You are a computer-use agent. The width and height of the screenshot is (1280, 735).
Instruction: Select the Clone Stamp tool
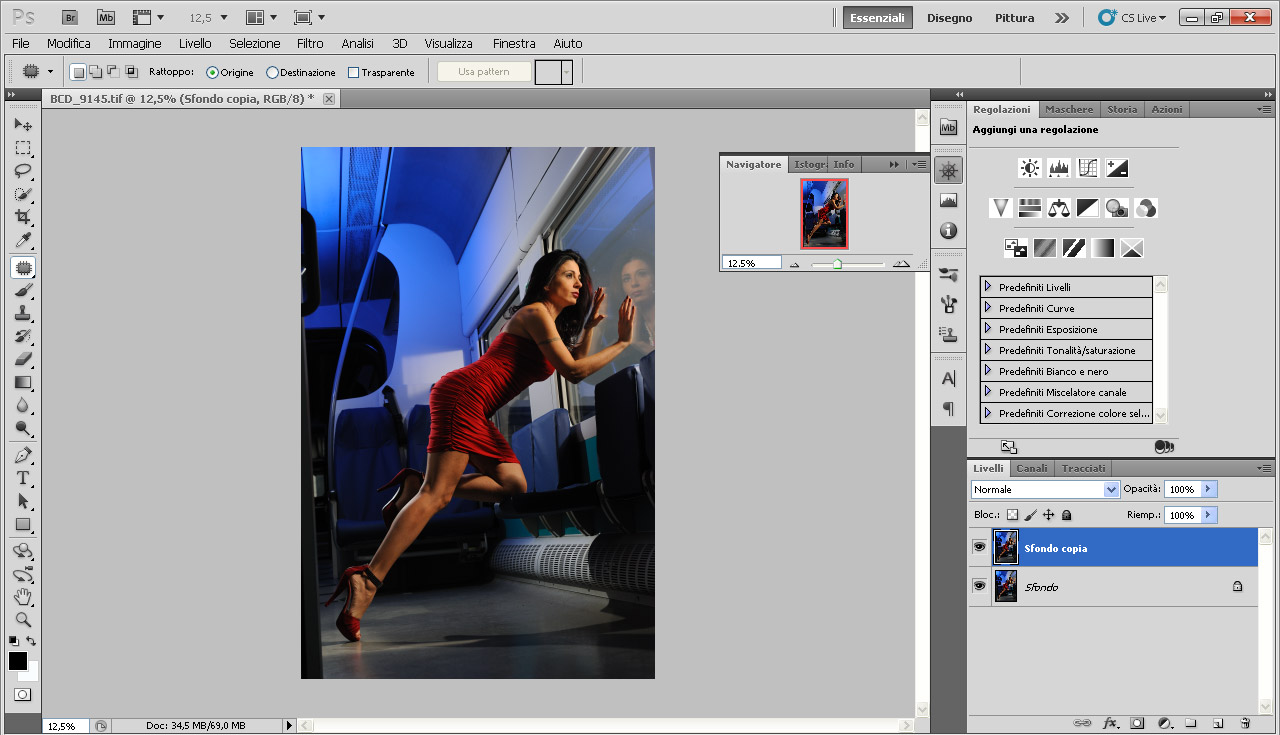(23, 313)
